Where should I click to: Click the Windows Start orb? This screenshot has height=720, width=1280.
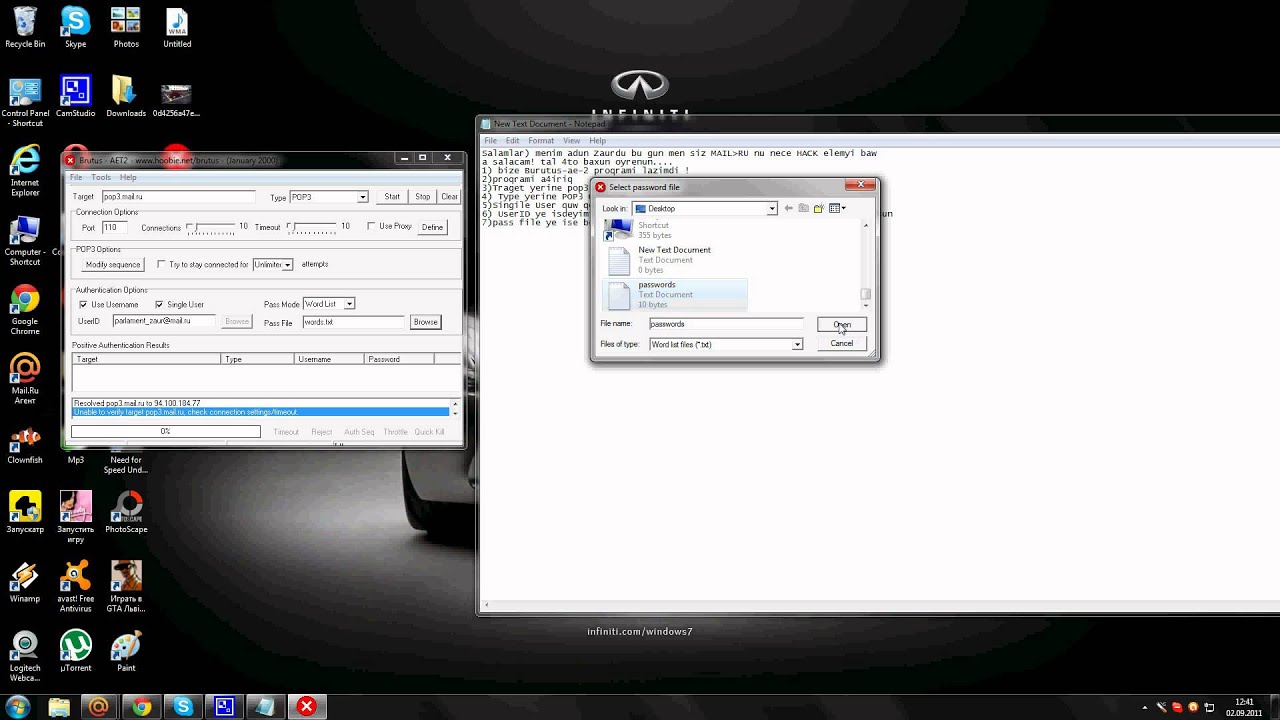pyautogui.click(x=17, y=706)
